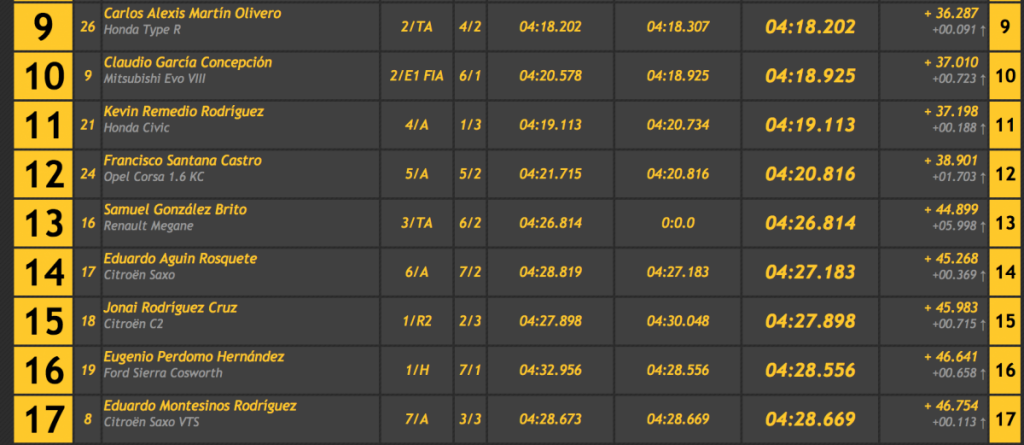Select the left yellow position 17 box
Viewport: 1024px width, 445px height.
(x=36, y=419)
